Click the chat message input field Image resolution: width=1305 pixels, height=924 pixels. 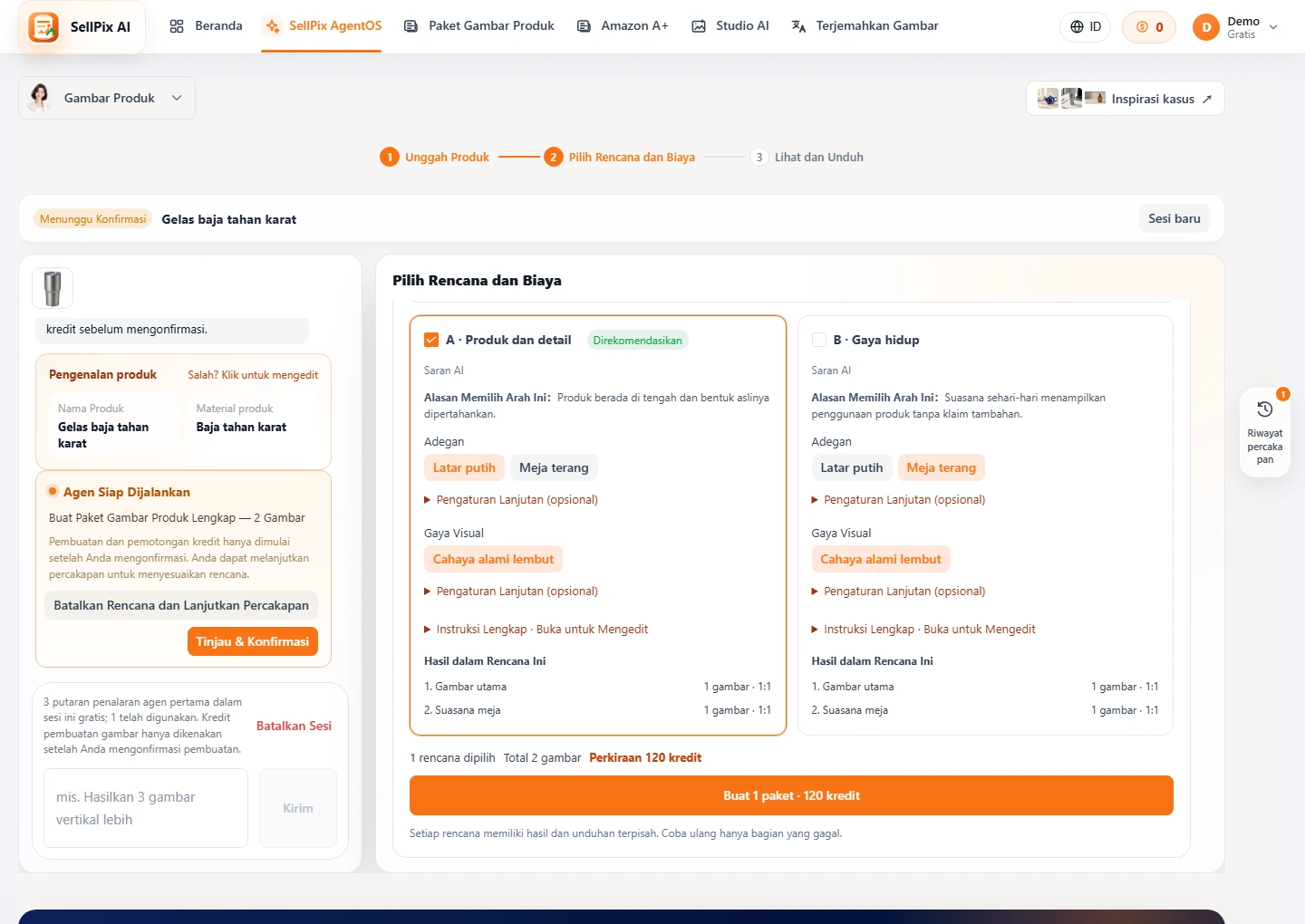[146, 808]
